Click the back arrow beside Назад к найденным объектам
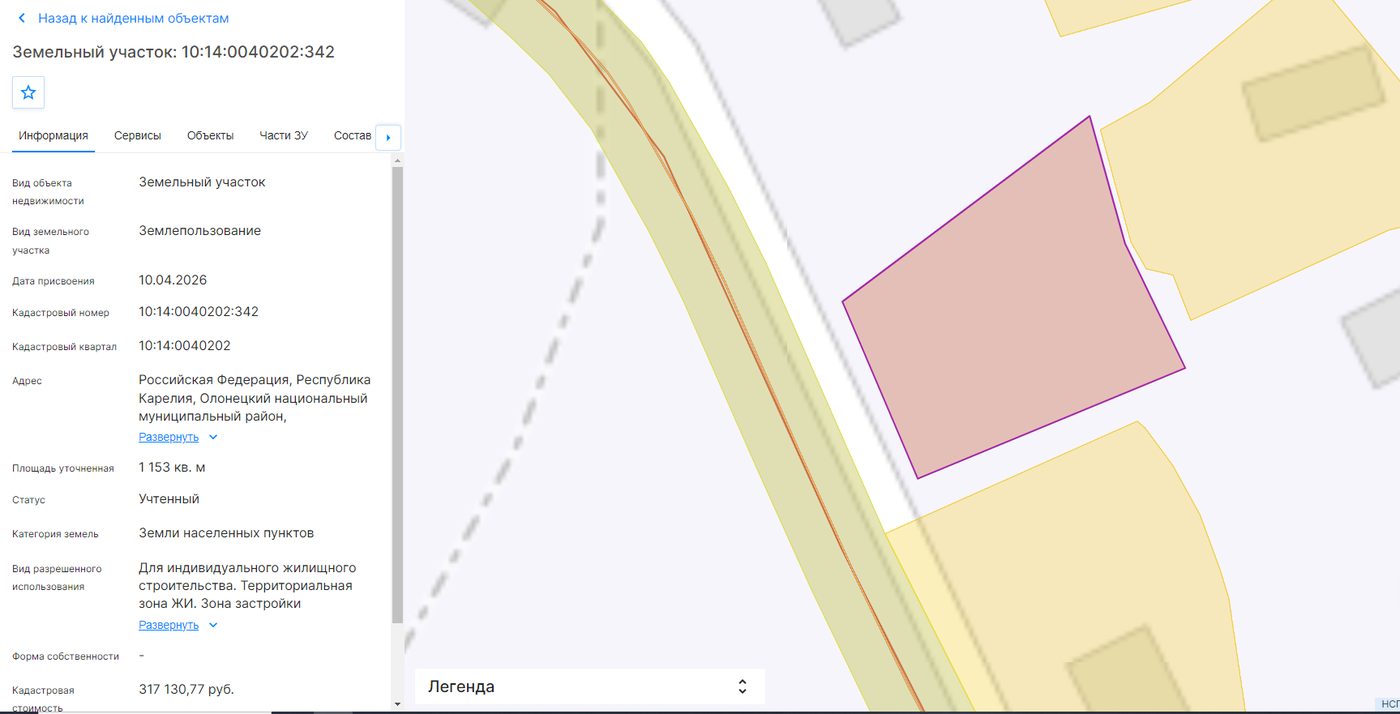1400x714 pixels. 21,18
